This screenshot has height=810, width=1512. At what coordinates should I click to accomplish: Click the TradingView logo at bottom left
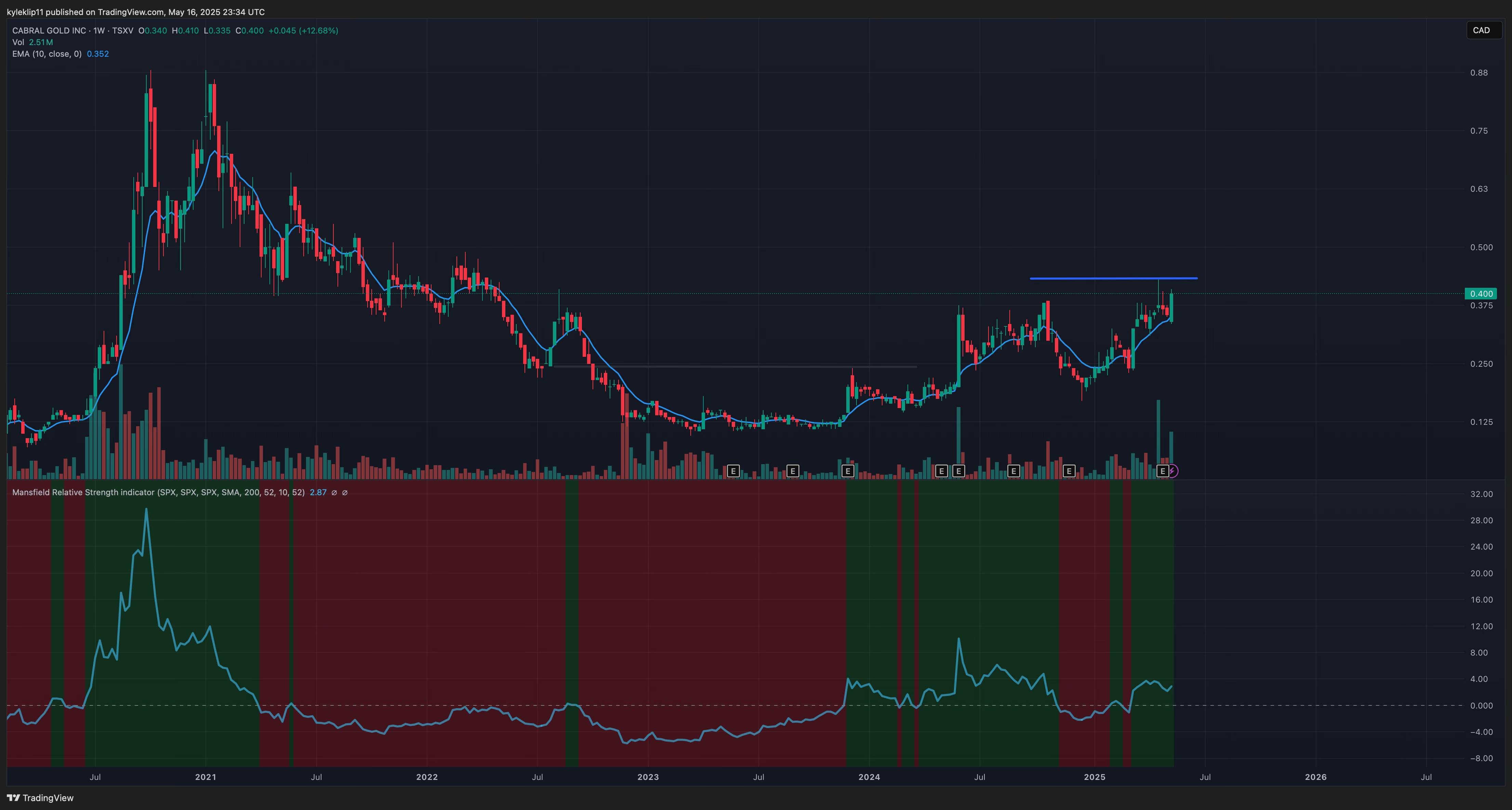pyautogui.click(x=40, y=798)
